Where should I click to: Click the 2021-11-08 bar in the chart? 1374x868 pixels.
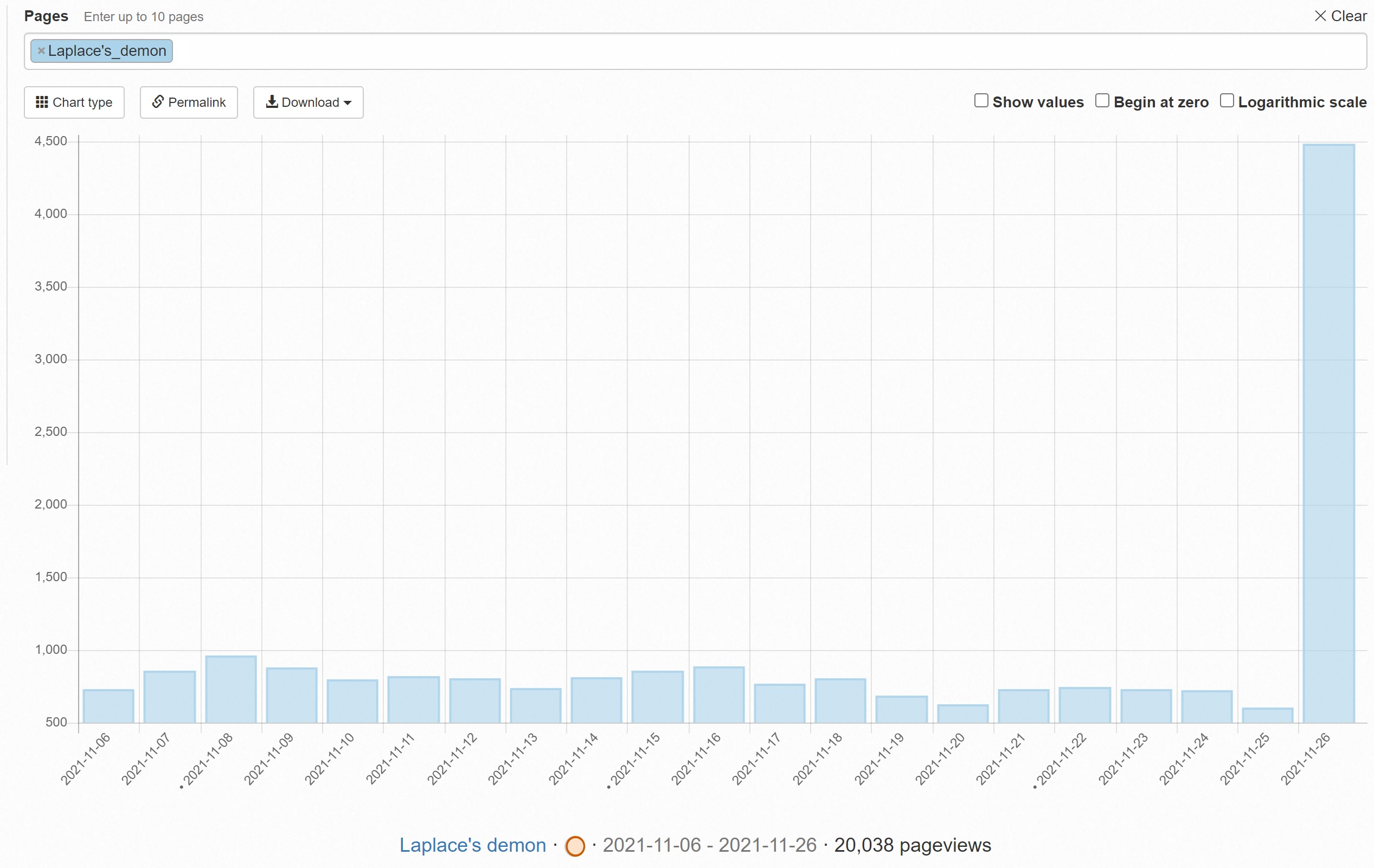(x=230, y=690)
